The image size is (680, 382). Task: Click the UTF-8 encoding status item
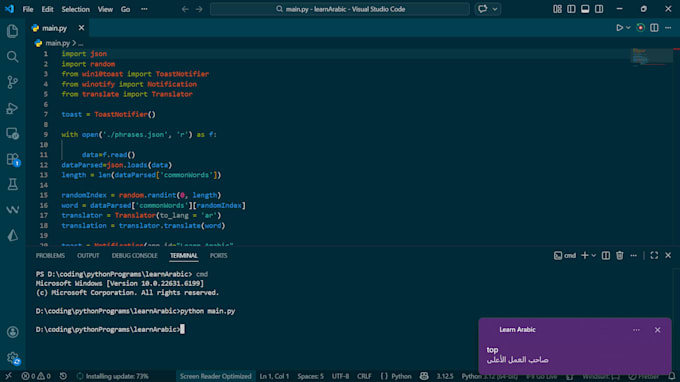pos(340,376)
